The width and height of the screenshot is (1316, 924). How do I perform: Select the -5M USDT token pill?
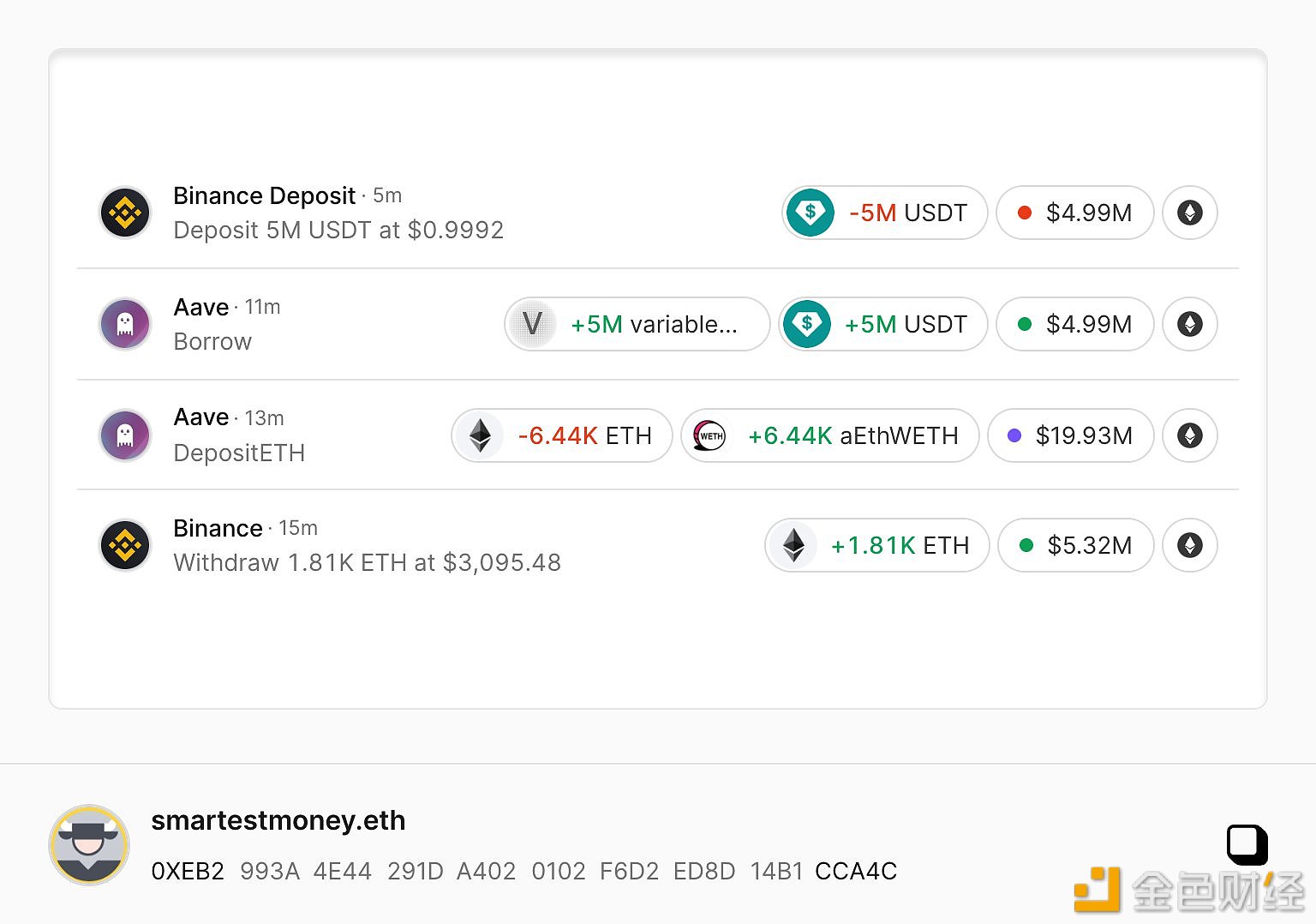885,213
